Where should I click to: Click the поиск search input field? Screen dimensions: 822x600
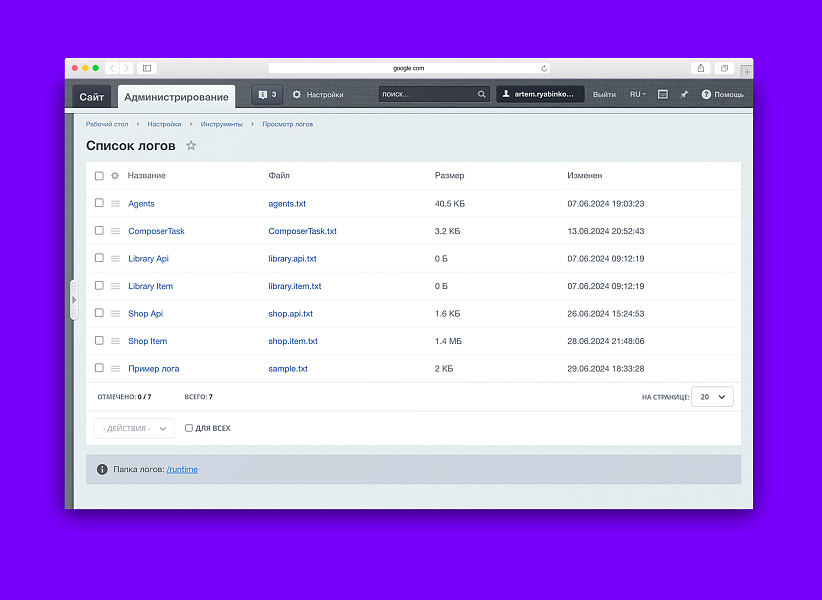coord(426,95)
